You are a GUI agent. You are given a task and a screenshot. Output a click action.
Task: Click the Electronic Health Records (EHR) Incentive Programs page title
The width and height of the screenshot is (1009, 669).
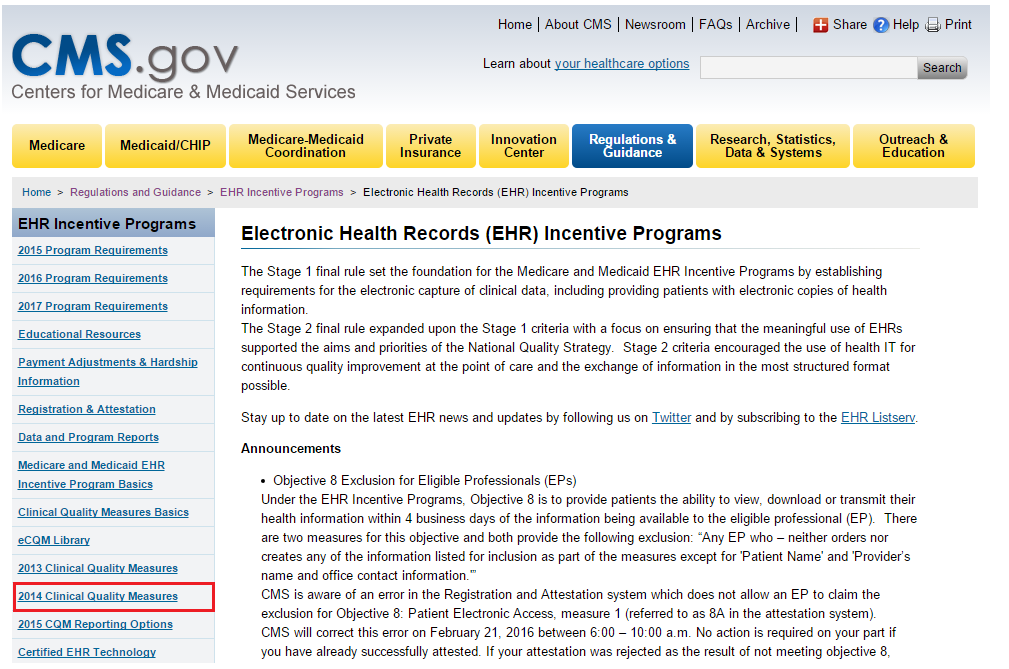pos(481,234)
